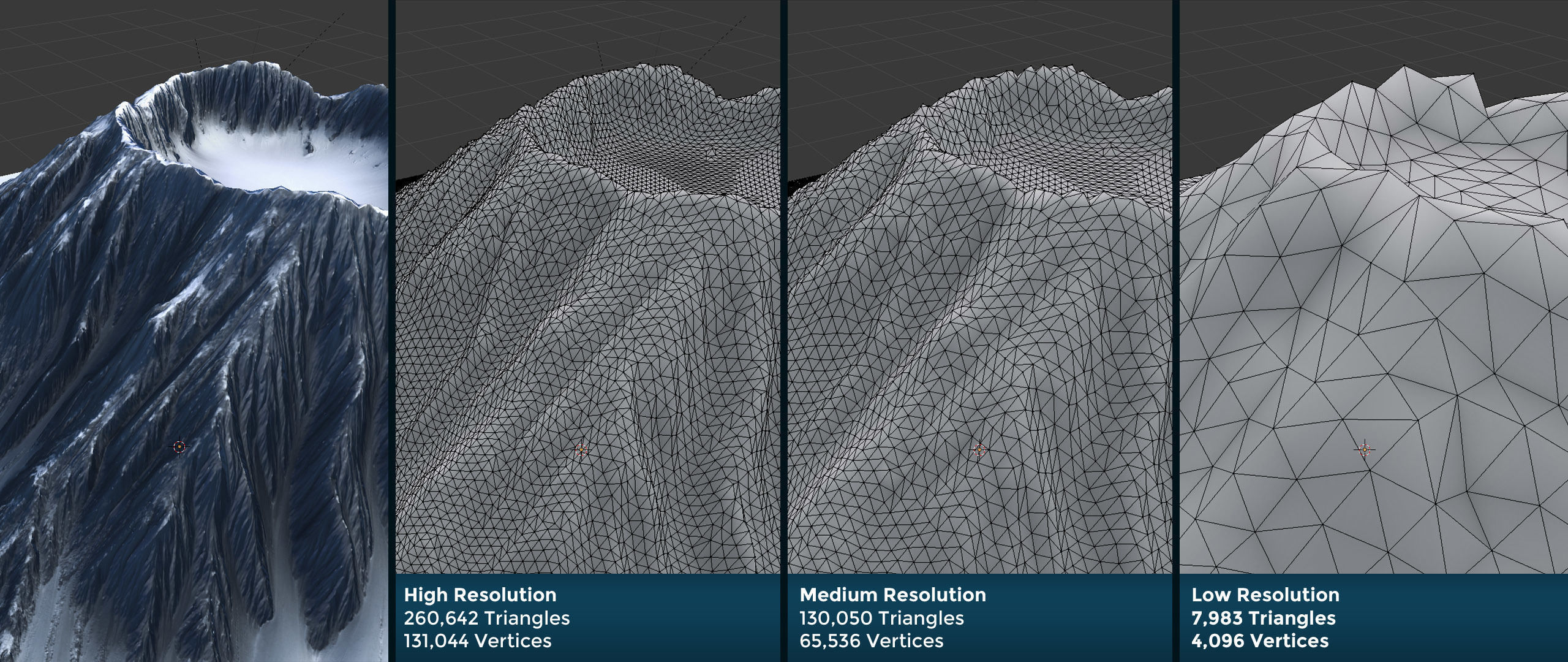The width and height of the screenshot is (1568, 662).
Task: Click the 3D cursor in the high resolution viewport
Action: [x=581, y=451]
